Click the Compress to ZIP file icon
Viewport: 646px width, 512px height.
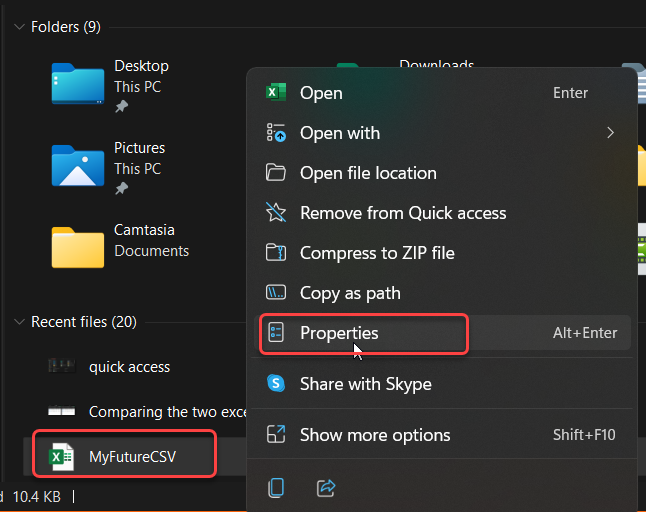pos(276,253)
